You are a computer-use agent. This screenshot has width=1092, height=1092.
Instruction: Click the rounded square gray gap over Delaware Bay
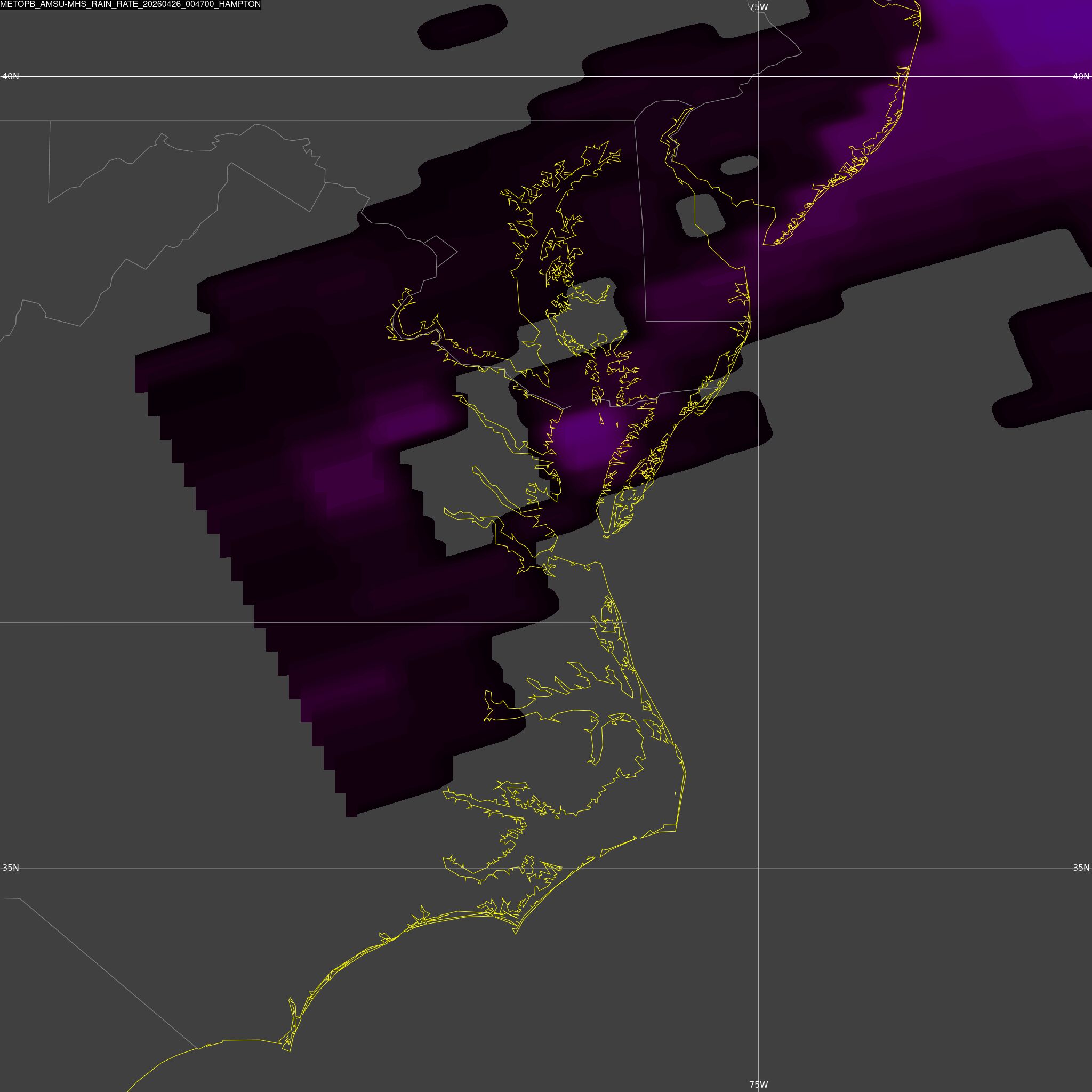(701, 215)
